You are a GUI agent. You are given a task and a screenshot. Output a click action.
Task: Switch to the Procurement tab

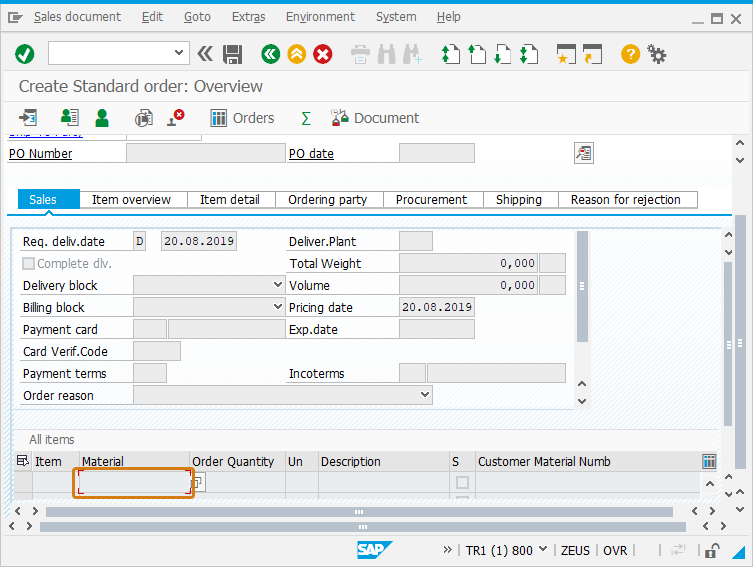[433, 200]
